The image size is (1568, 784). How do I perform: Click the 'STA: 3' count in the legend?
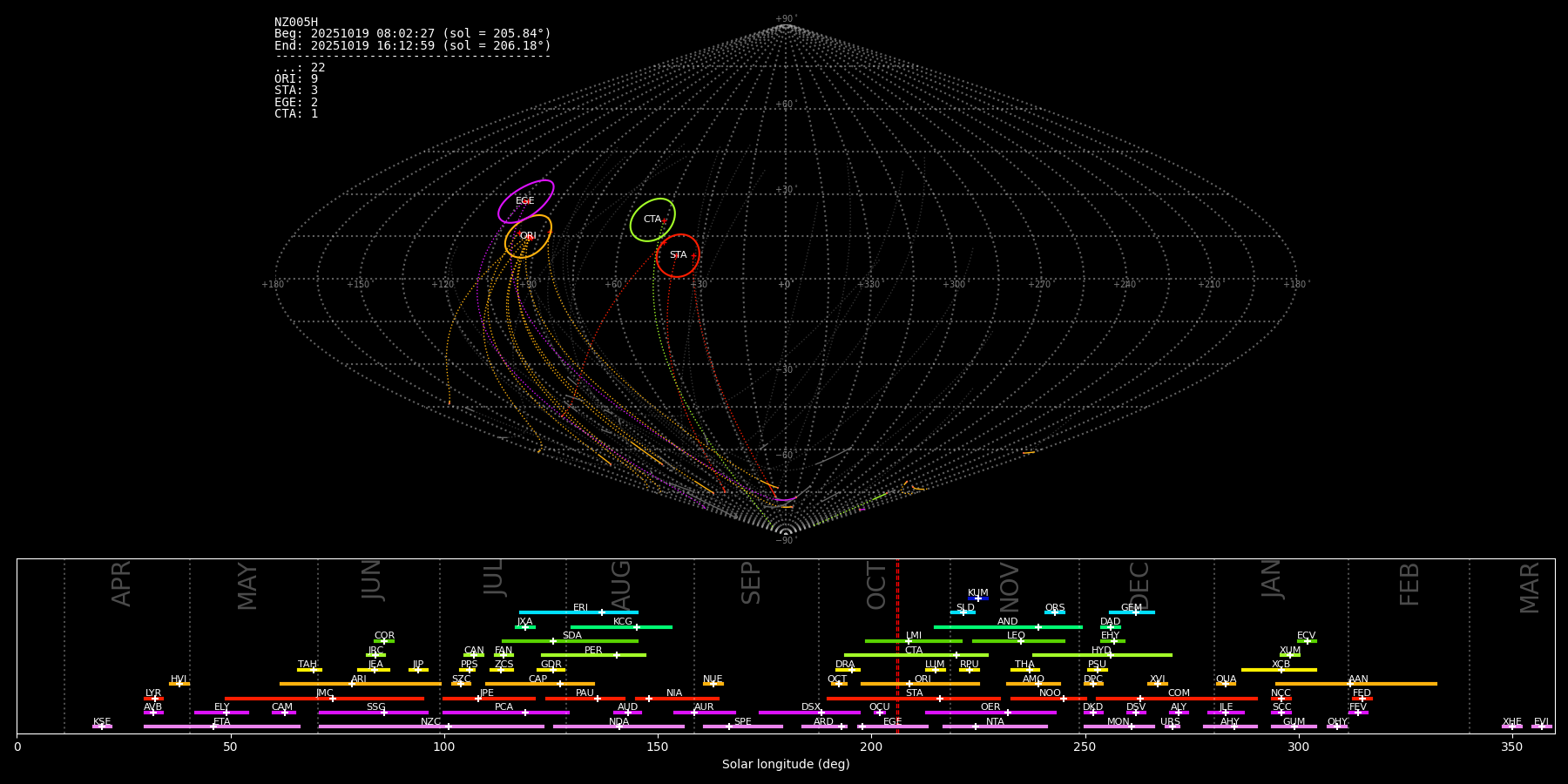296,91
